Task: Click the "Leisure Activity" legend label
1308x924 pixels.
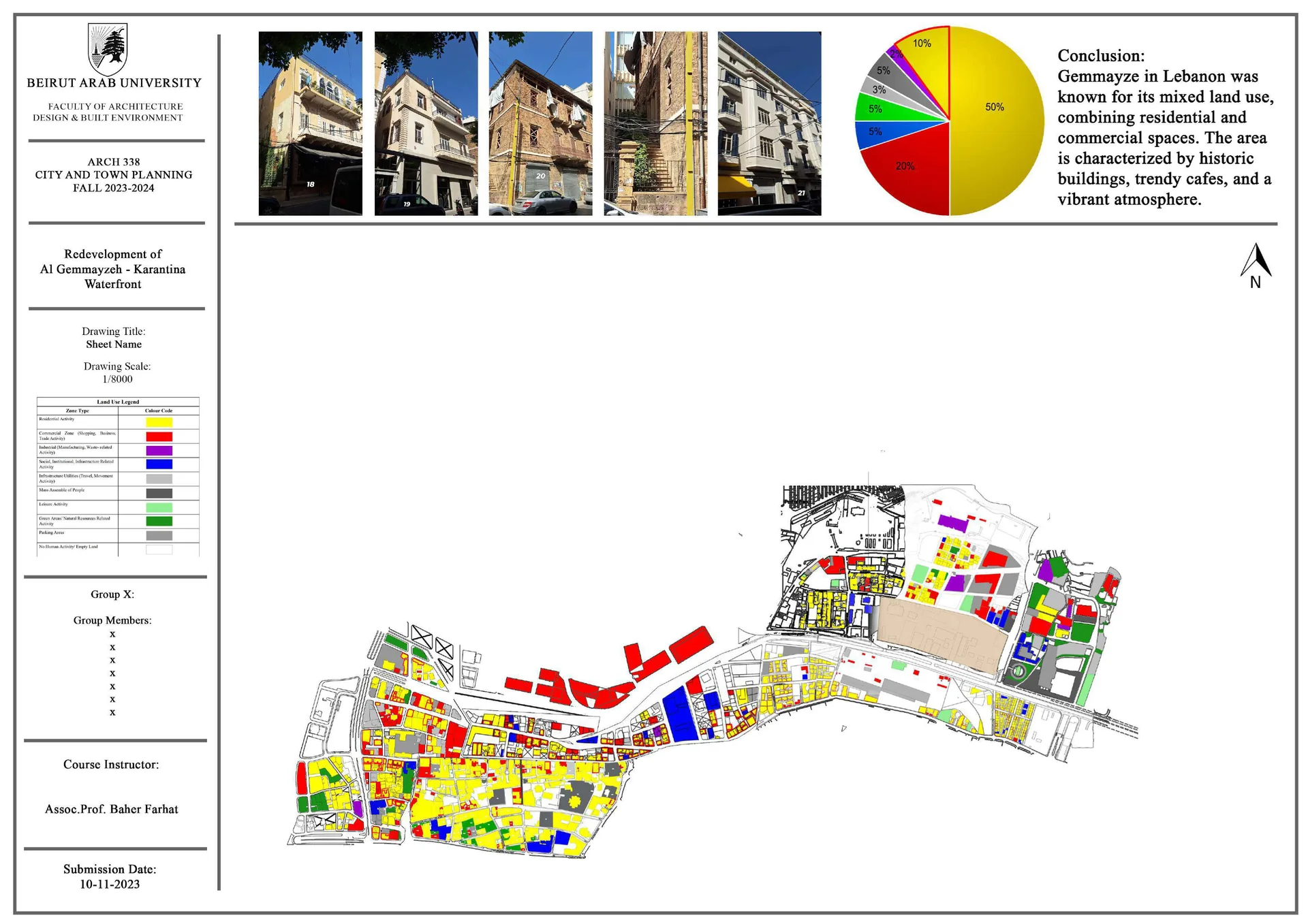Action: tap(54, 504)
